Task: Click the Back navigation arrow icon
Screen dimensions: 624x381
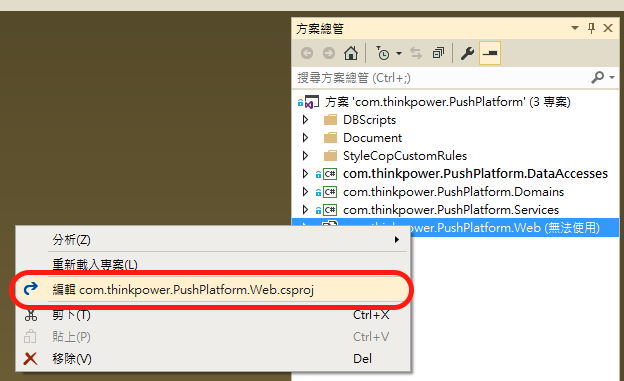Action: pos(307,53)
